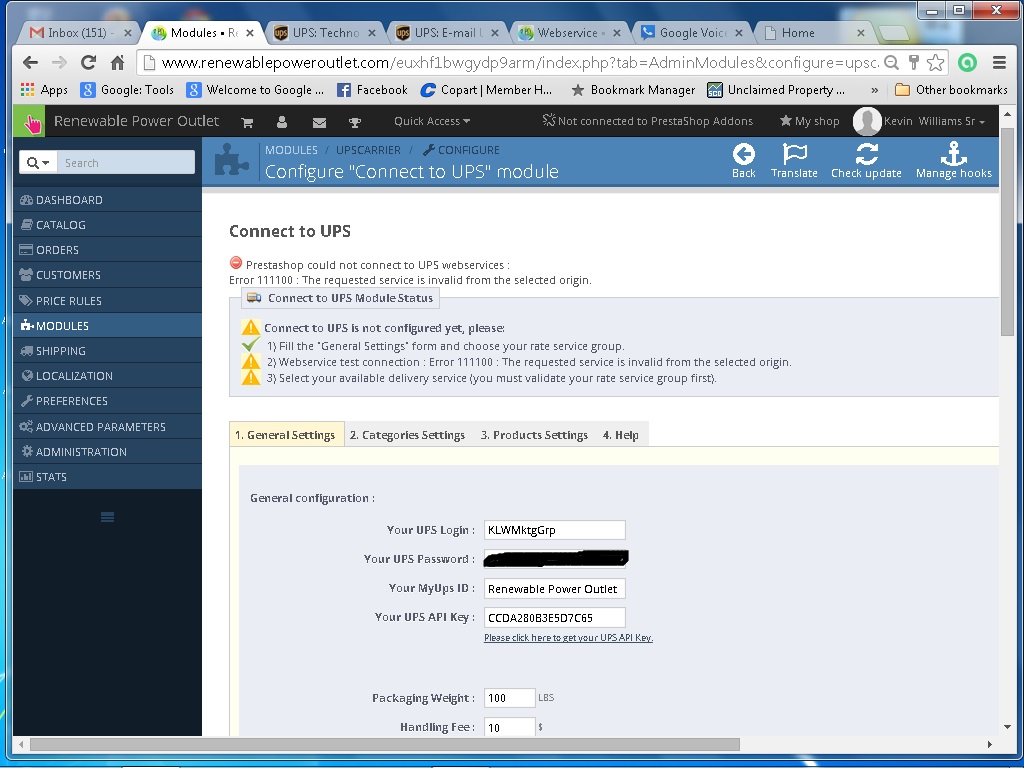Screen dimensions: 1024x768
Task: Show hidden bookmarks with chevron
Action: click(874, 90)
